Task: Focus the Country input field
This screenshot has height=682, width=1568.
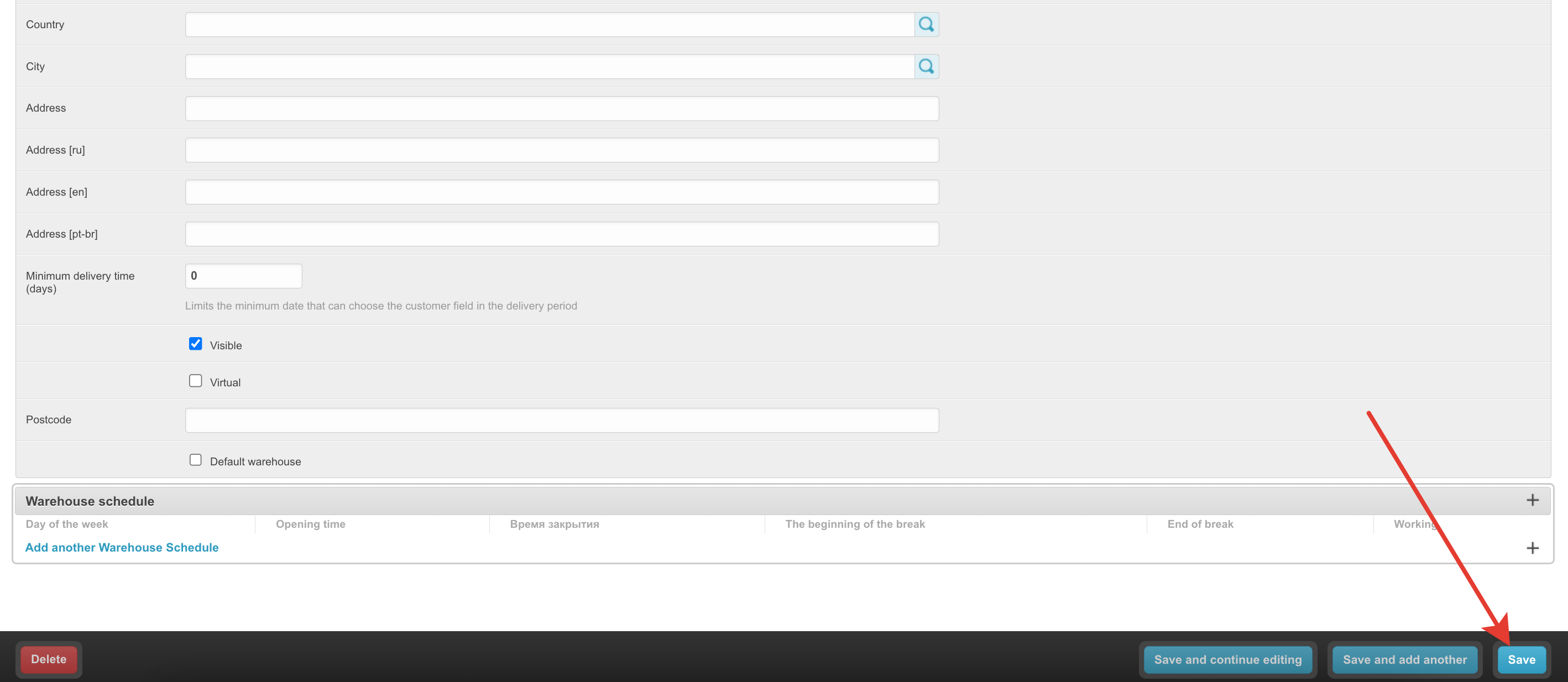Action: (549, 24)
